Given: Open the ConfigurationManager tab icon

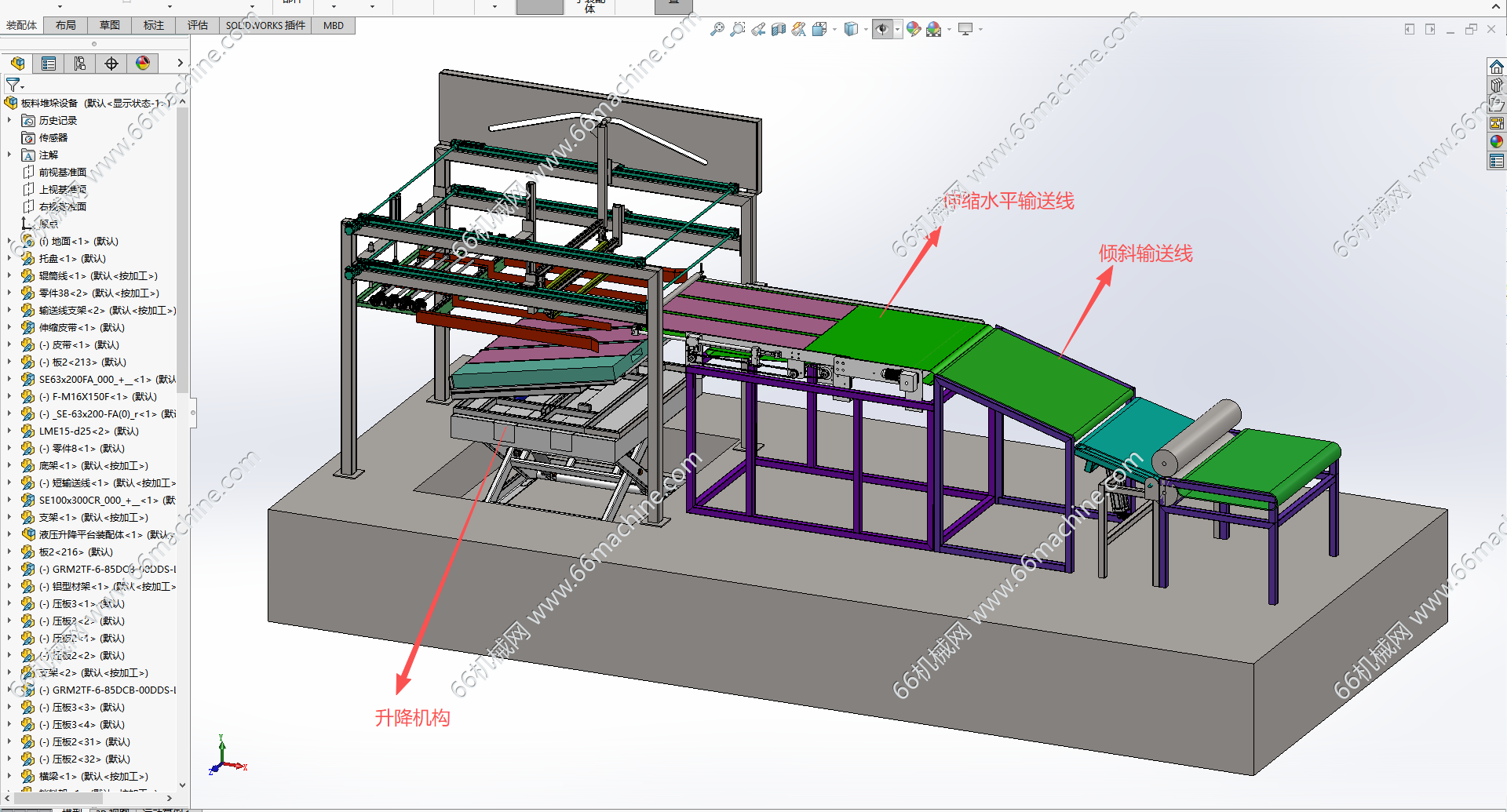Looking at the screenshot, I should point(80,64).
